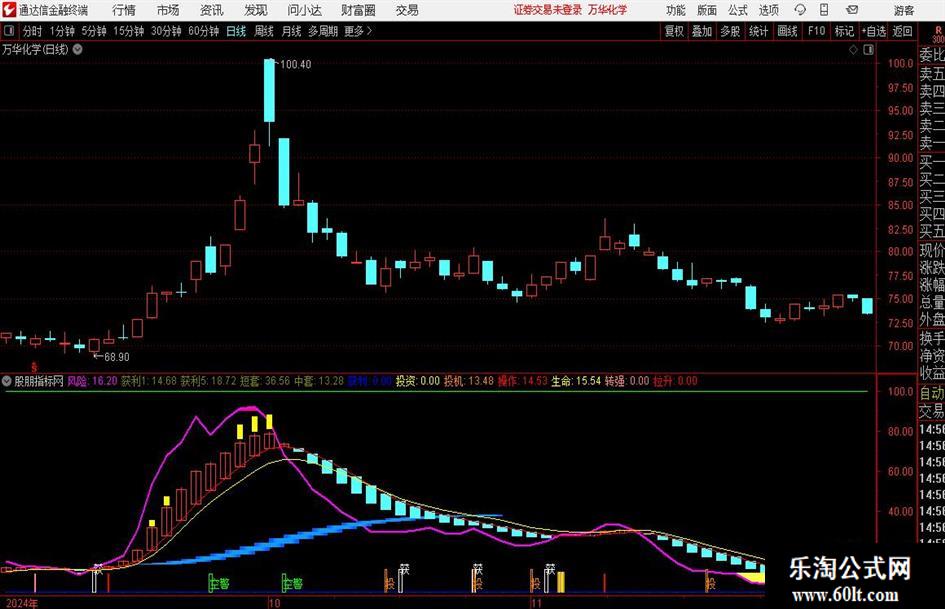The height and width of the screenshot is (609, 945).
Task: Click the month 11 timeline marker
Action: [x=536, y=603]
